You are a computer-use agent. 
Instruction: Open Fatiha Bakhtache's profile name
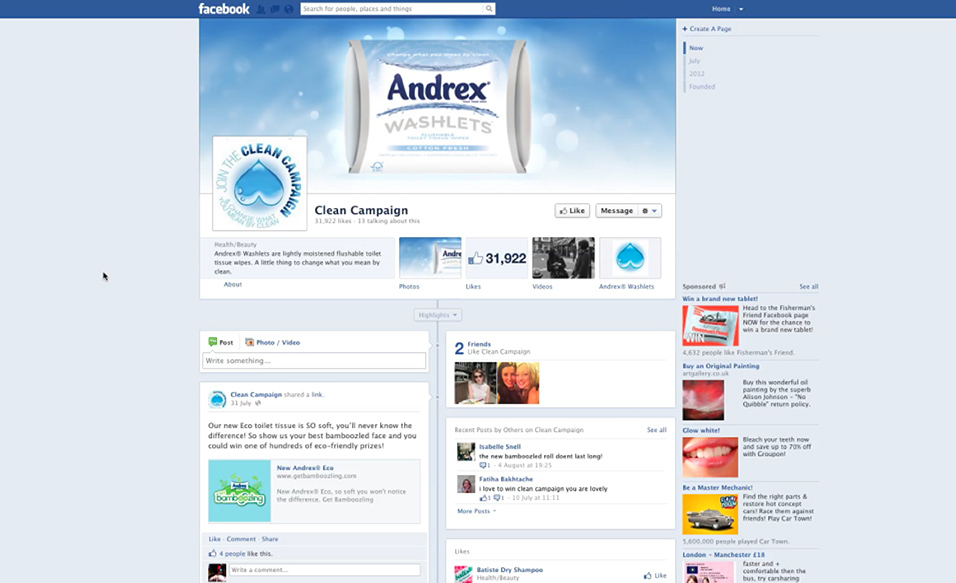point(506,479)
